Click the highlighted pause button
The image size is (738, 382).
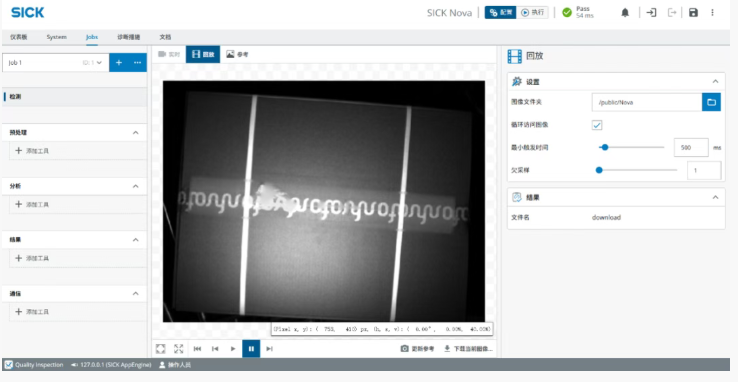(x=251, y=349)
